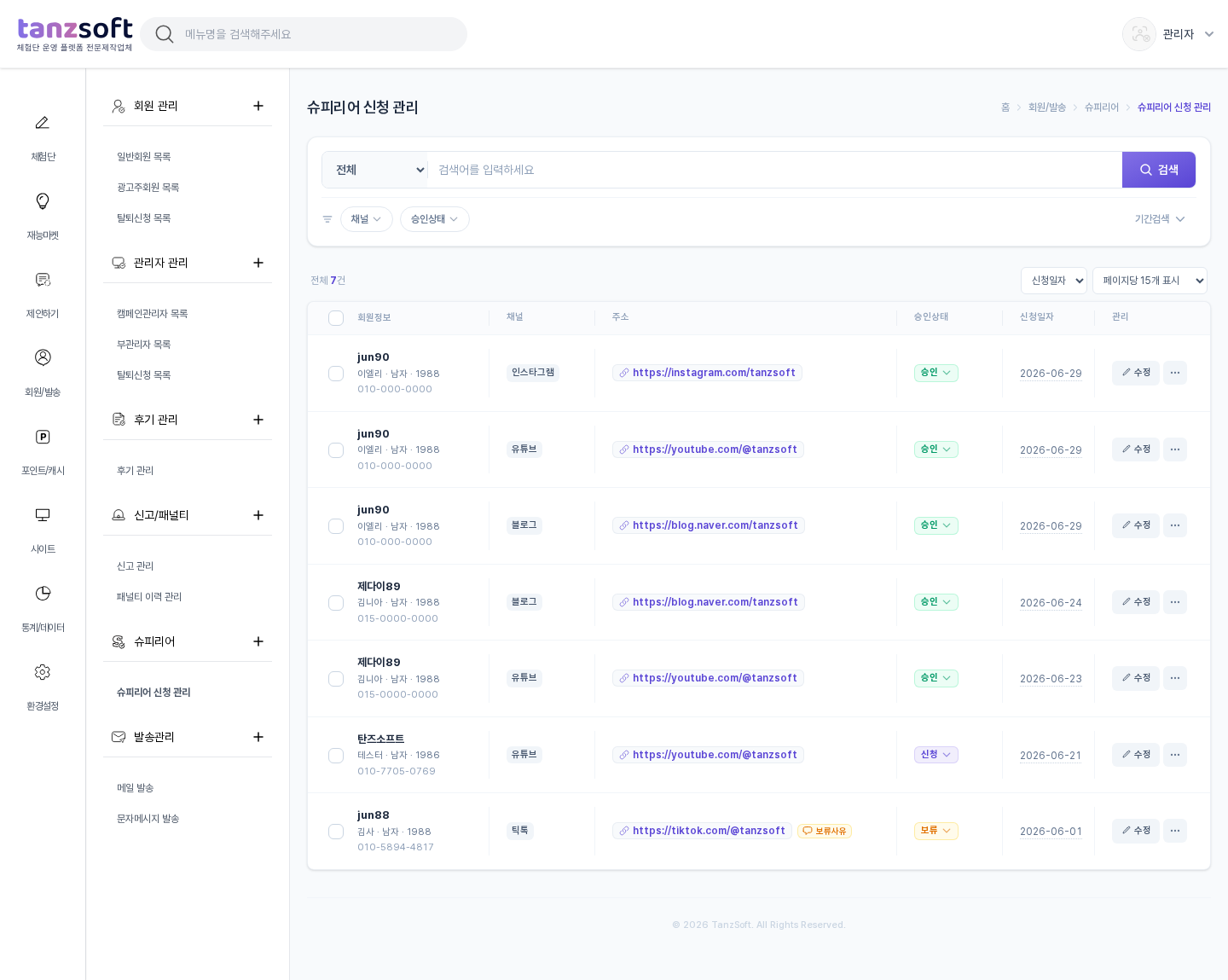
Task: Select all rows with header checkbox
Action: point(336,318)
